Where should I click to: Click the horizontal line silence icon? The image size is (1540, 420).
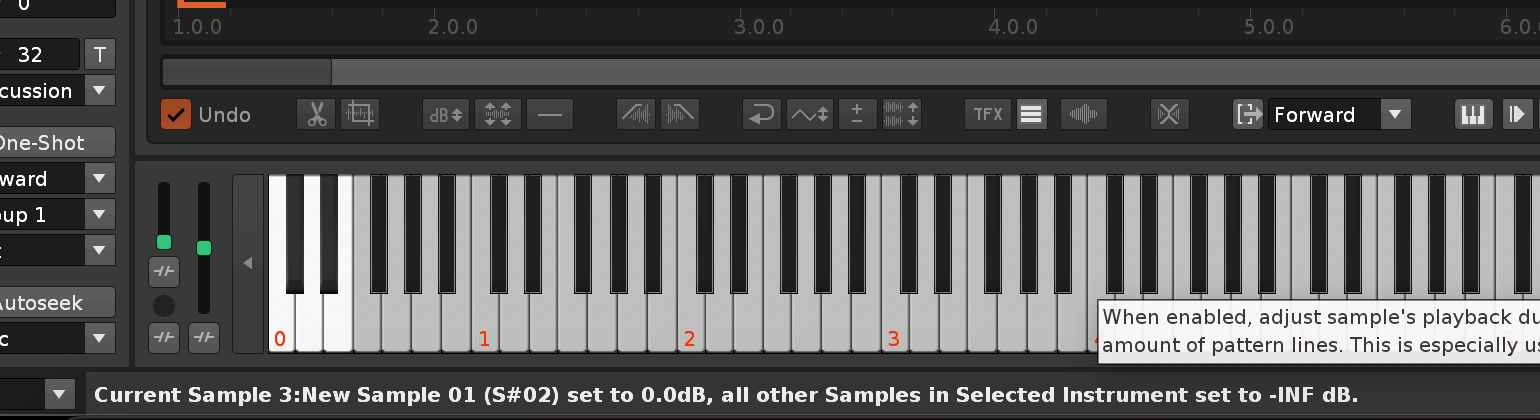click(x=550, y=115)
